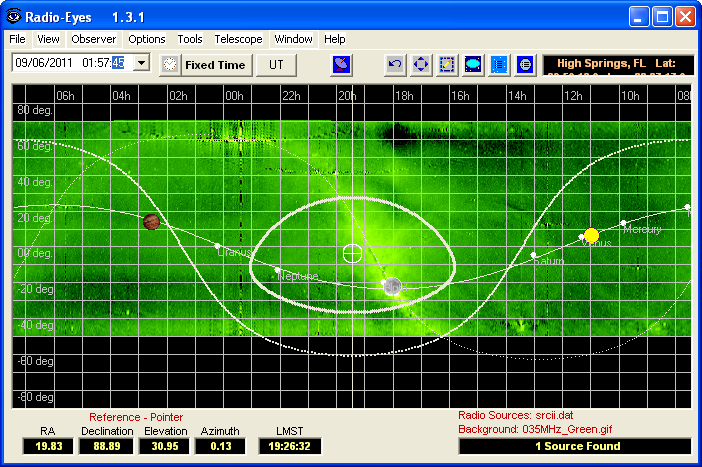
Task: Click the 1 Source Found status box
Action: (577, 446)
